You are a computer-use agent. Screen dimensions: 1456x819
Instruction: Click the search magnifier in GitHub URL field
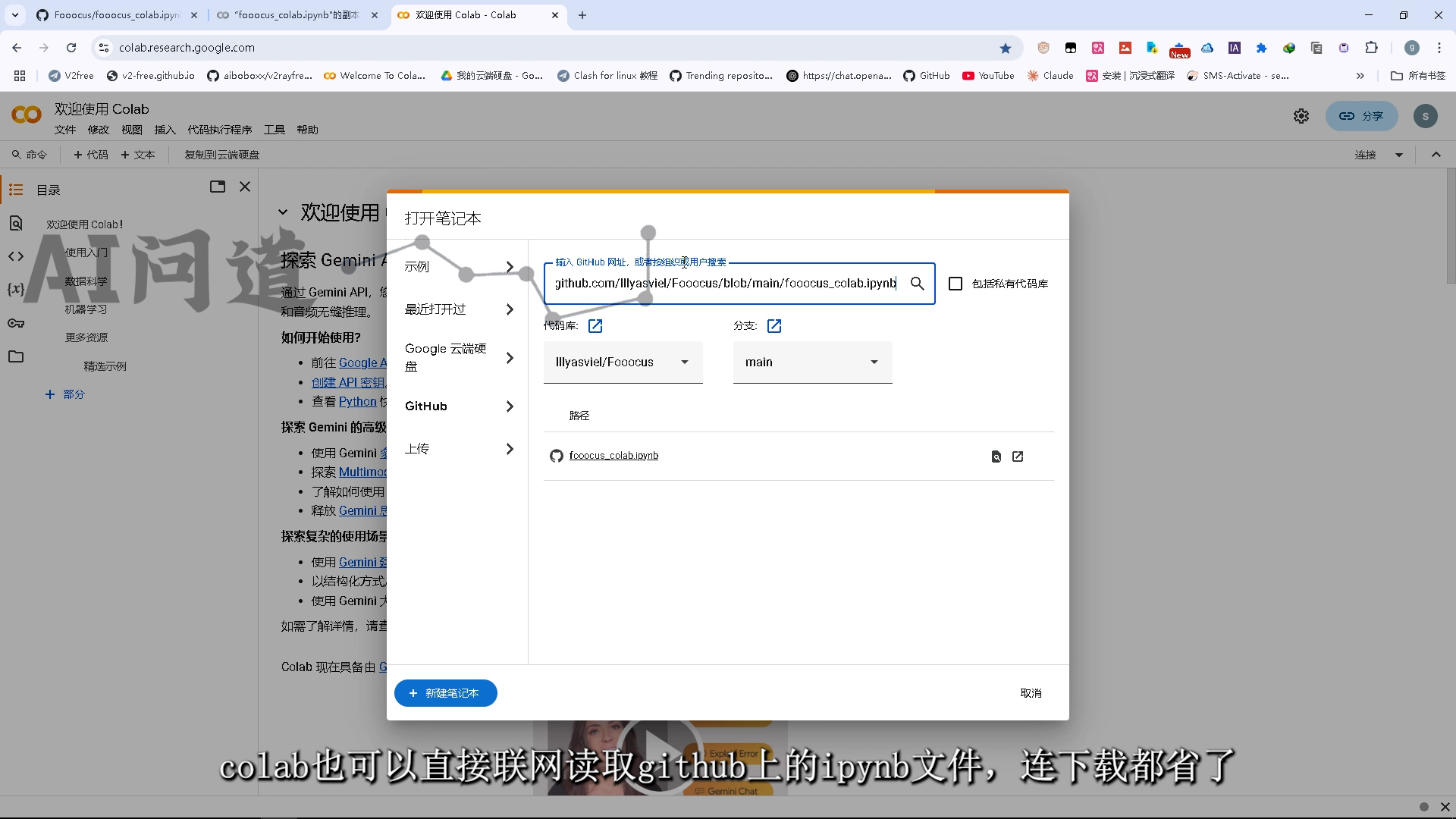[917, 284]
